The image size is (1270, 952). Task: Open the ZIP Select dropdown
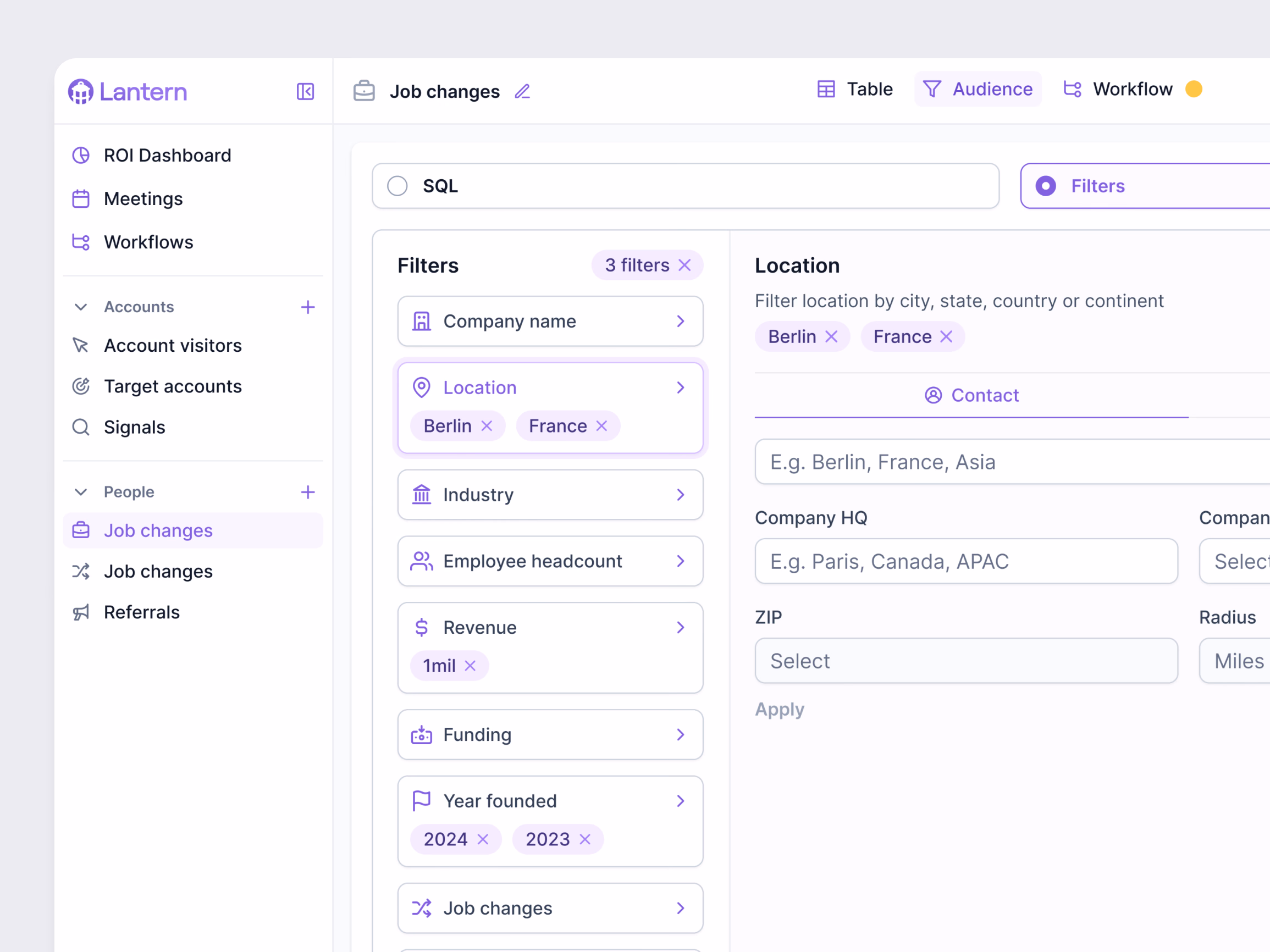pos(967,661)
